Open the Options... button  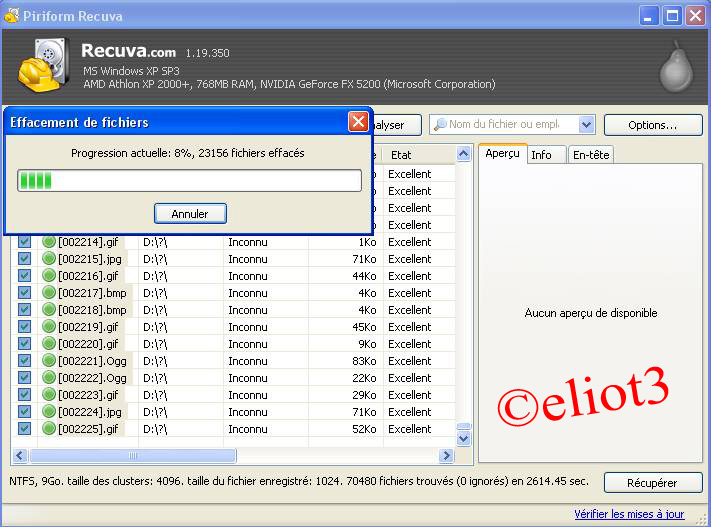pos(653,125)
